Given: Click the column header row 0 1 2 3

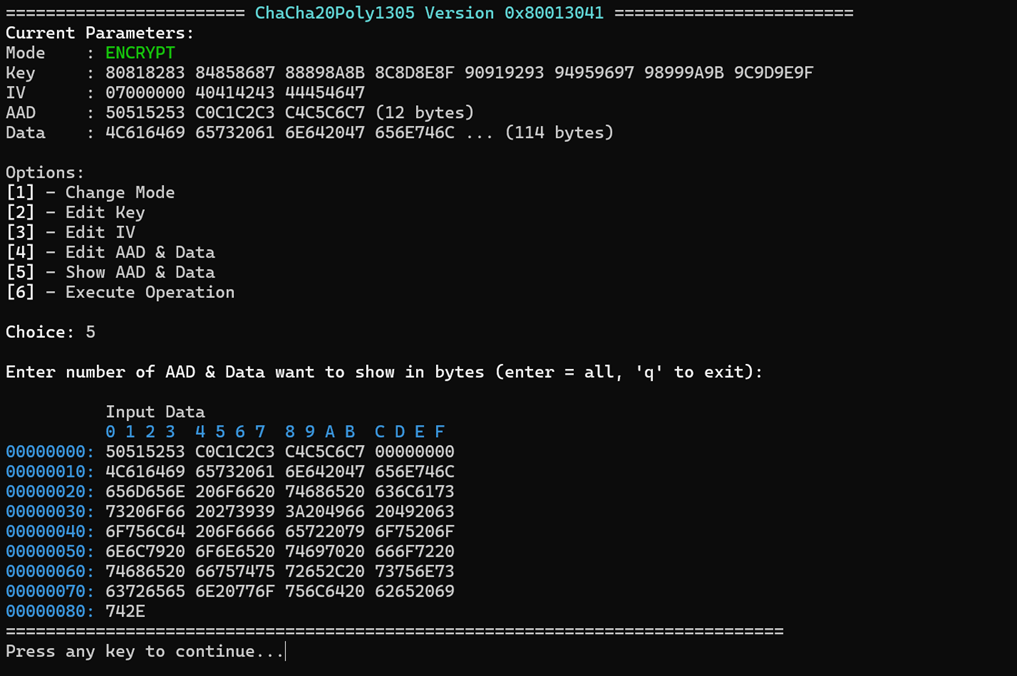Looking at the screenshot, I should click(x=140, y=431).
